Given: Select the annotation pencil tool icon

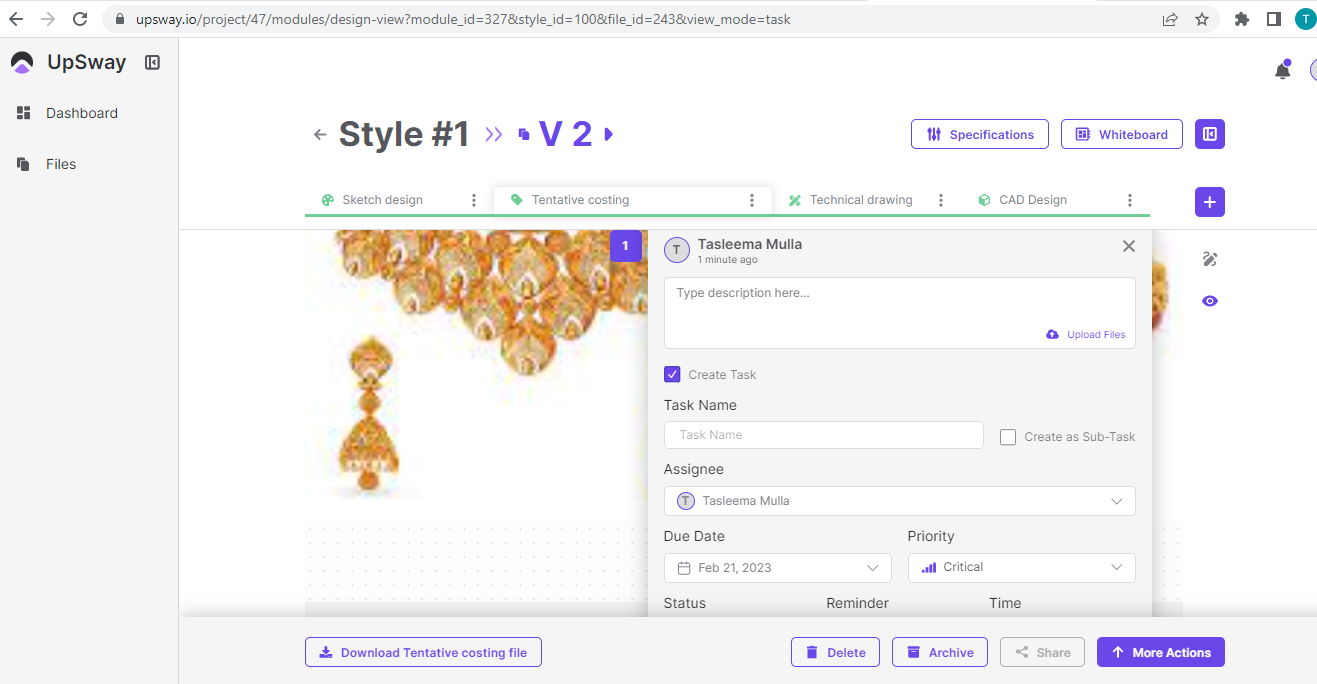Looking at the screenshot, I should coord(1210,259).
